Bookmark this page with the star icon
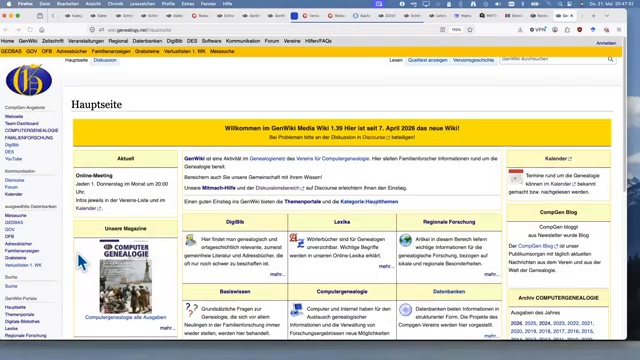Image resolution: width=640 pixels, height=360 pixels. (x=470, y=30)
